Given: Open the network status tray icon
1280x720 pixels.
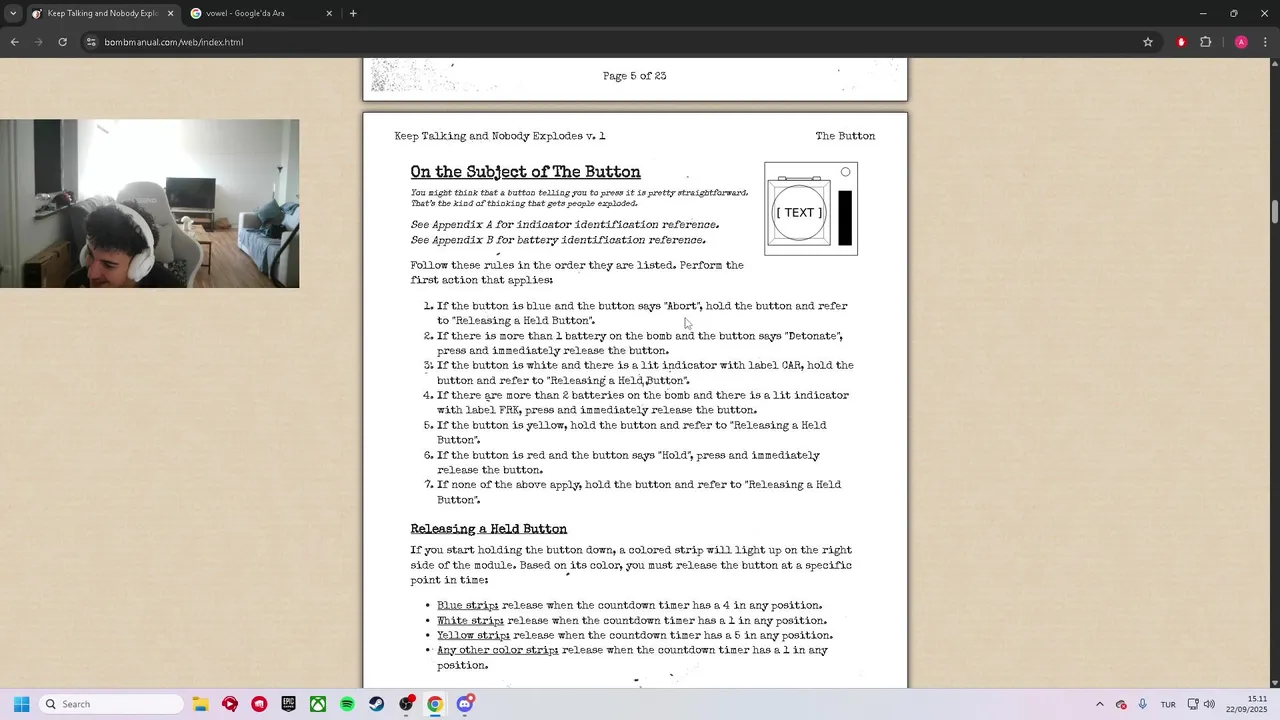Looking at the screenshot, I should click(1193, 704).
